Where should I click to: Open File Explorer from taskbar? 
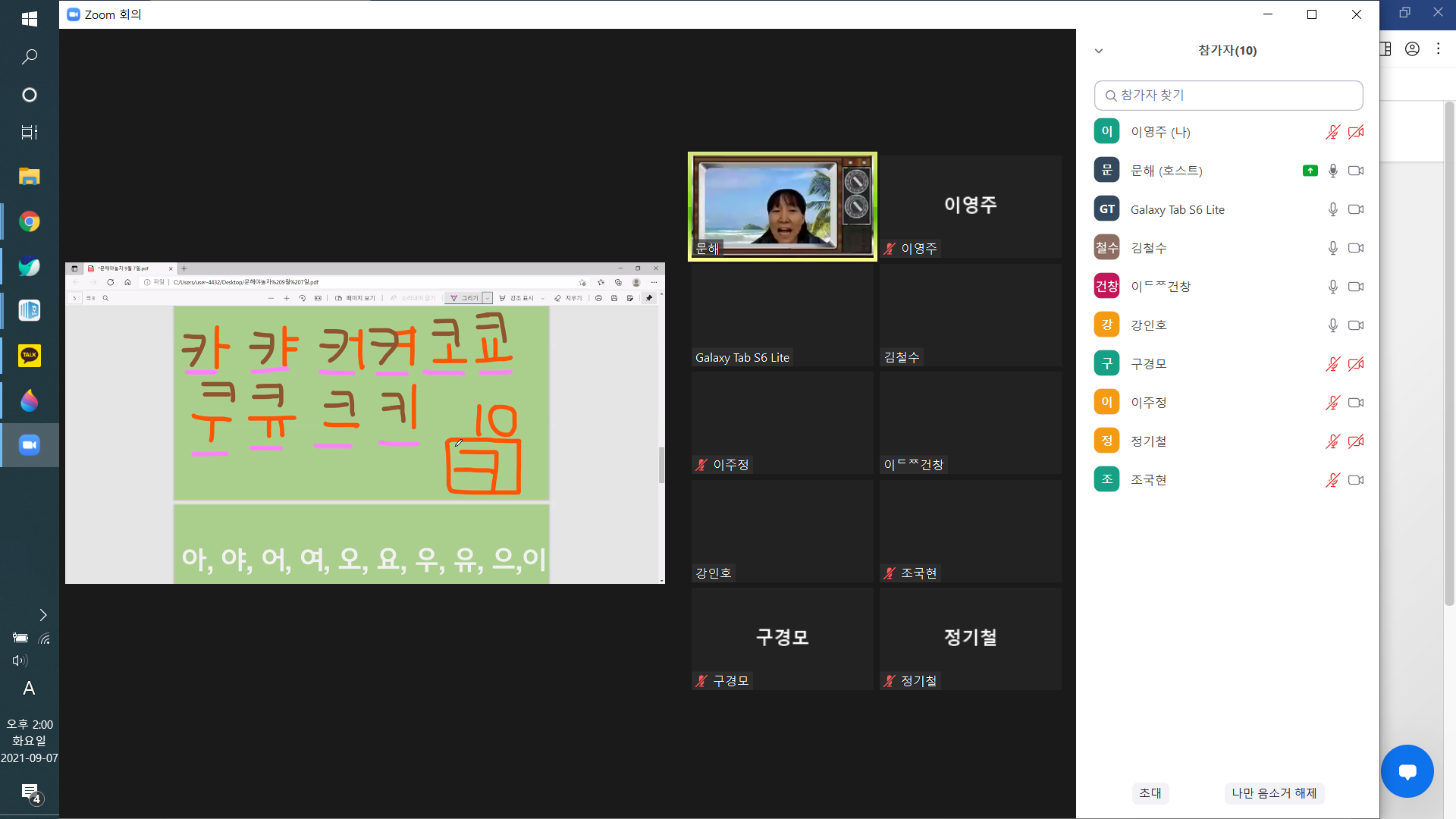click(30, 177)
